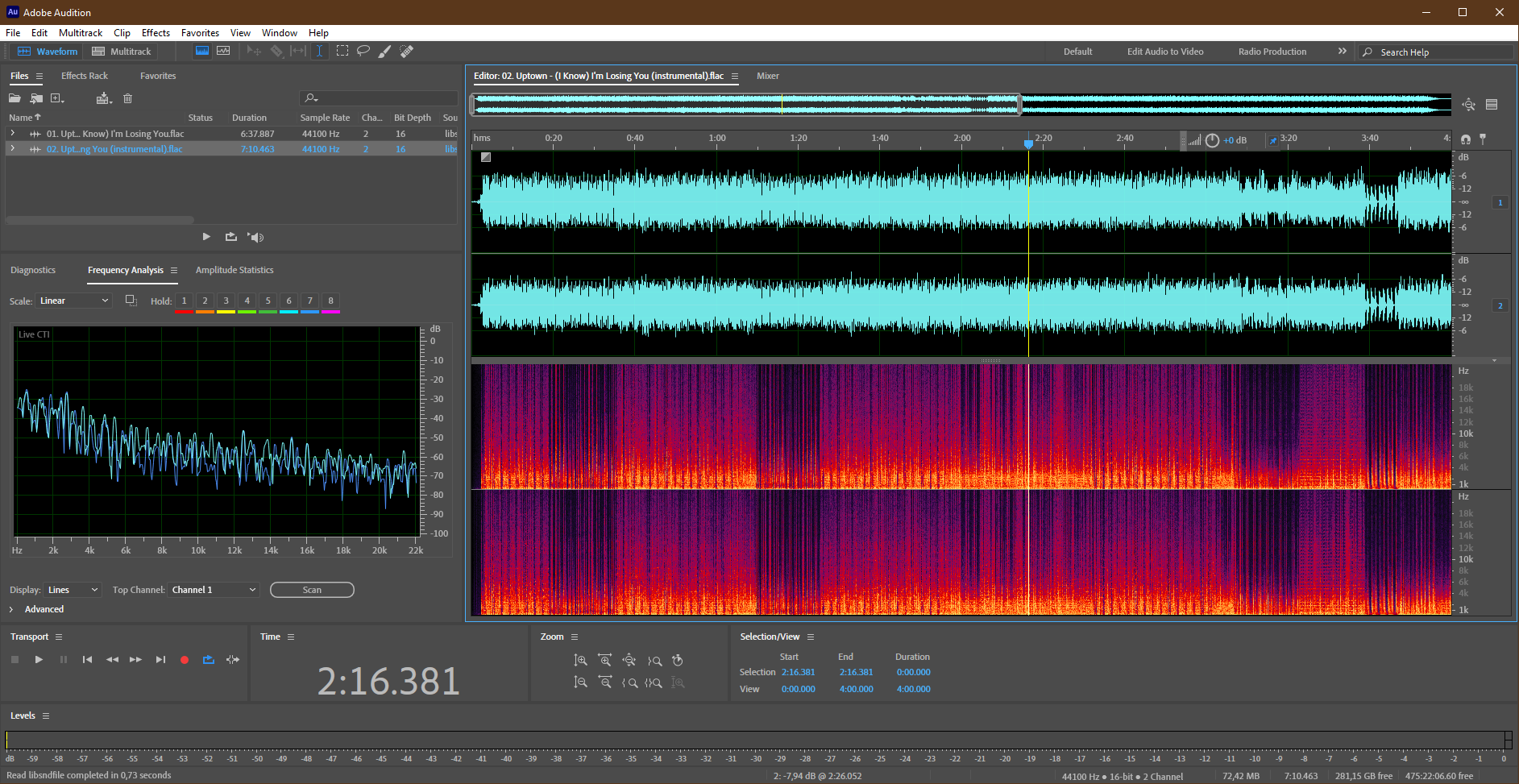Image resolution: width=1519 pixels, height=784 pixels.
Task: Switch to the Mixer tab
Action: 768,76
